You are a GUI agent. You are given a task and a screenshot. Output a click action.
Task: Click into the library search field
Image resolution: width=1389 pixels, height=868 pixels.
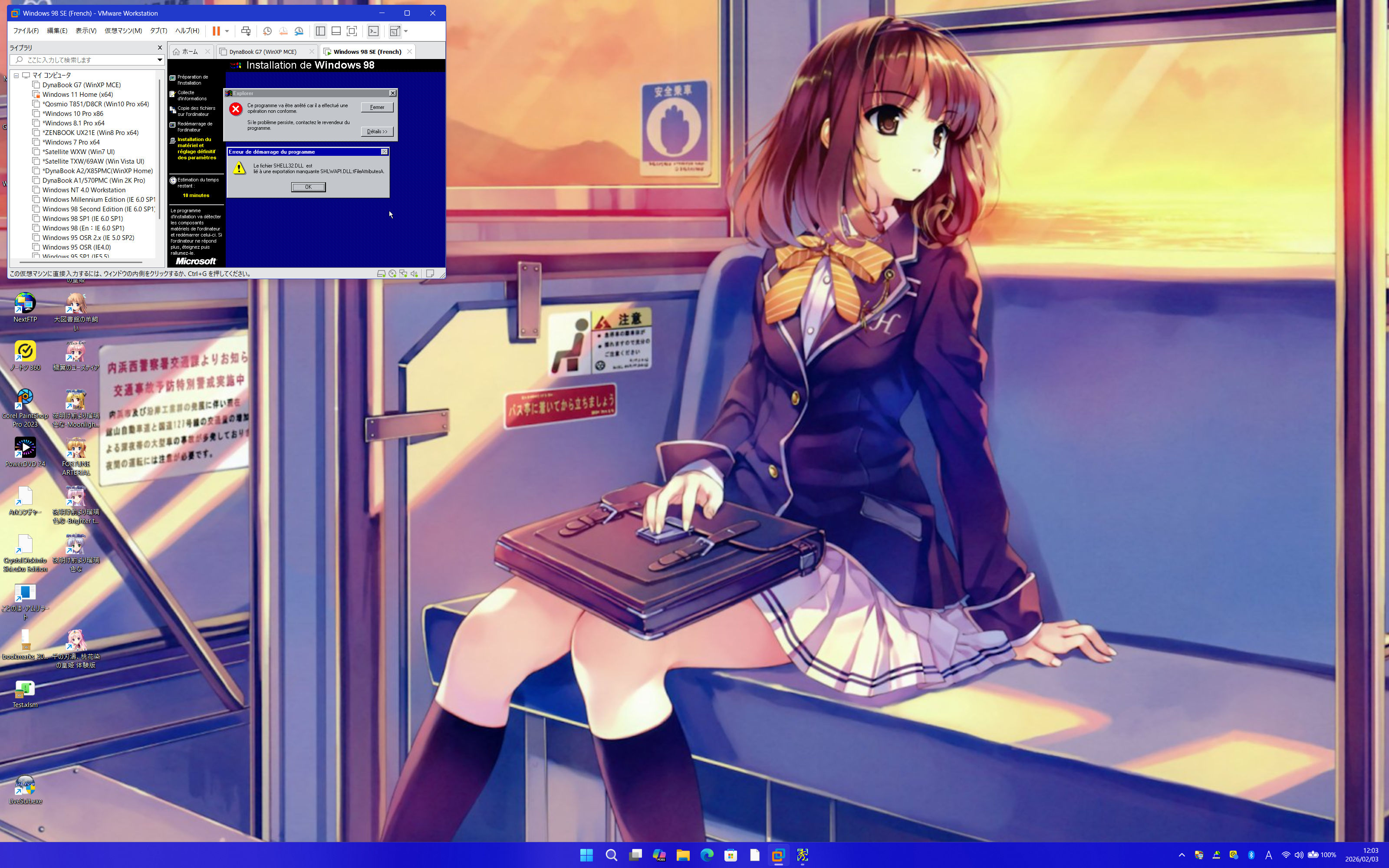86,60
